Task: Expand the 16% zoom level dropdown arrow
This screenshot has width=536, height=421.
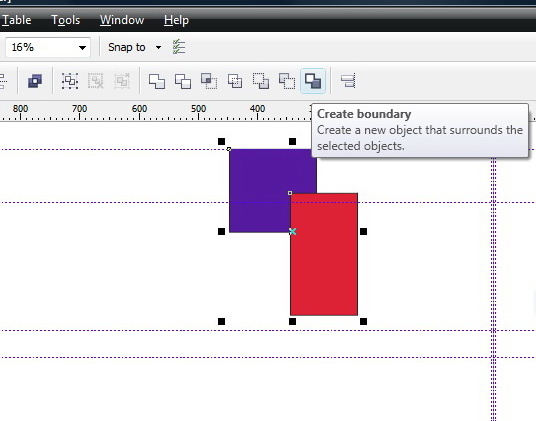Action: tap(82, 47)
